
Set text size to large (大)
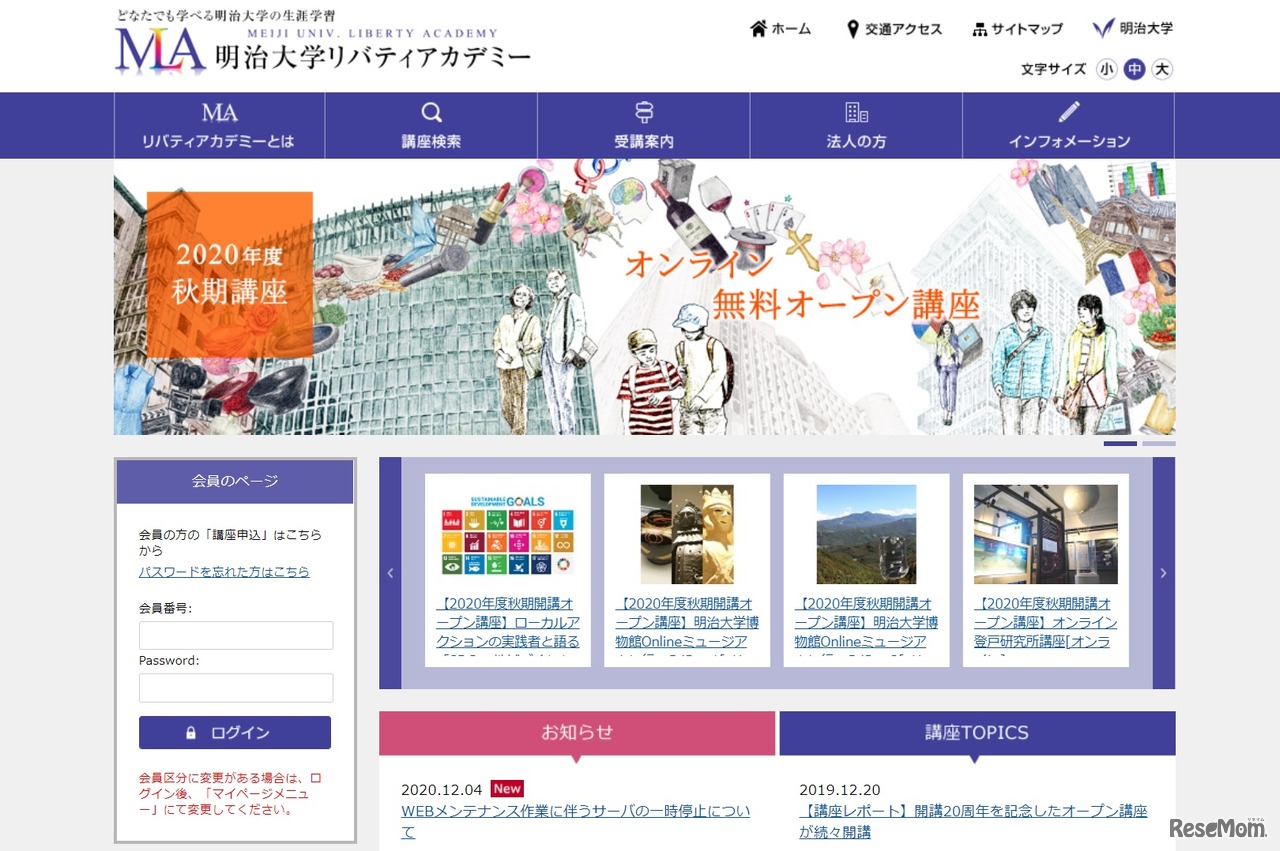pyautogui.click(x=1161, y=69)
